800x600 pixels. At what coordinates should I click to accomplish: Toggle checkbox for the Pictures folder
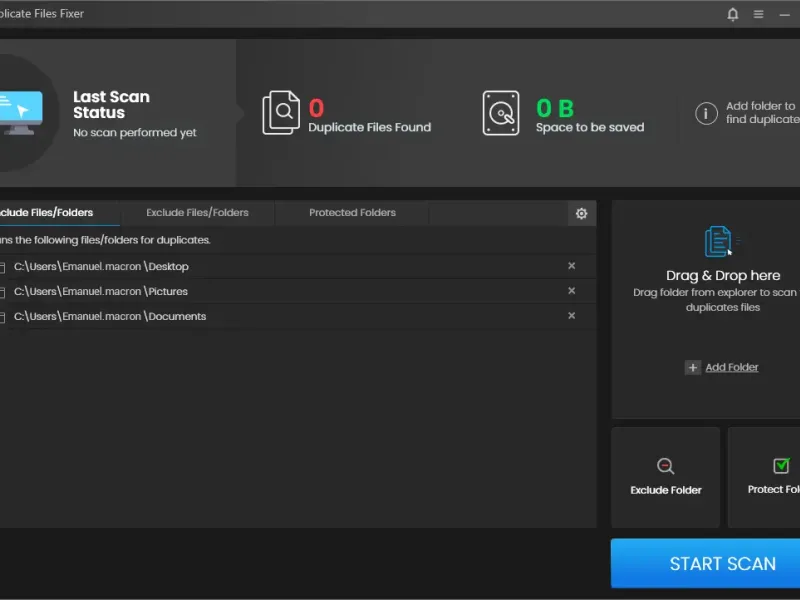pyautogui.click(x=2, y=292)
